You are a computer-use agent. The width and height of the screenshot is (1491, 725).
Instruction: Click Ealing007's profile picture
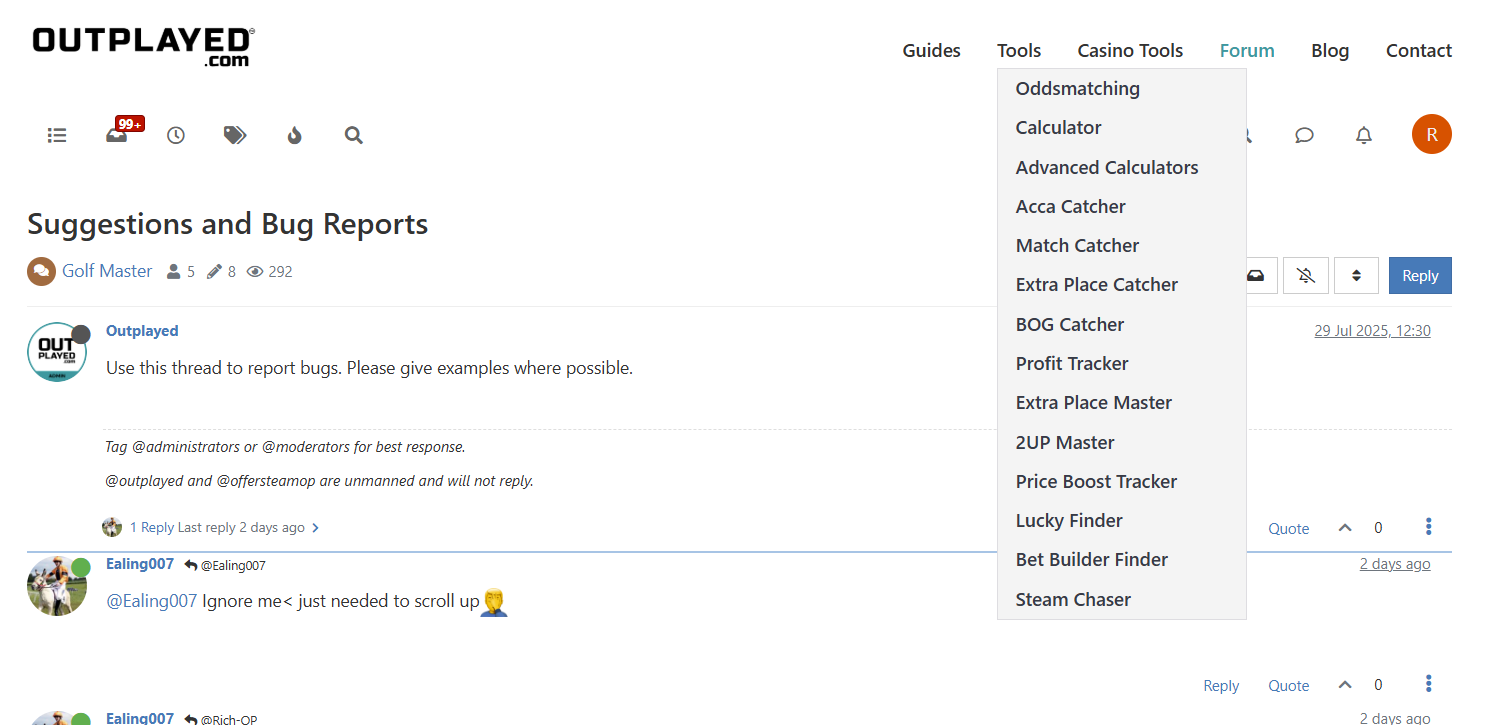tap(57, 586)
